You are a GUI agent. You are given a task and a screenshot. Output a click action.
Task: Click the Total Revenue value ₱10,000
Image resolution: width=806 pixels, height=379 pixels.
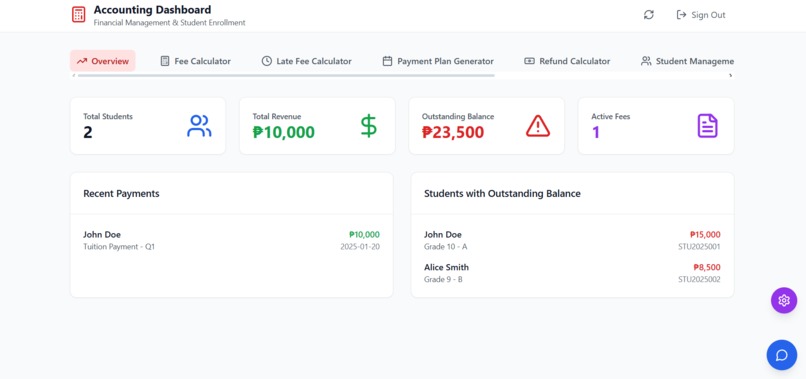tap(284, 133)
